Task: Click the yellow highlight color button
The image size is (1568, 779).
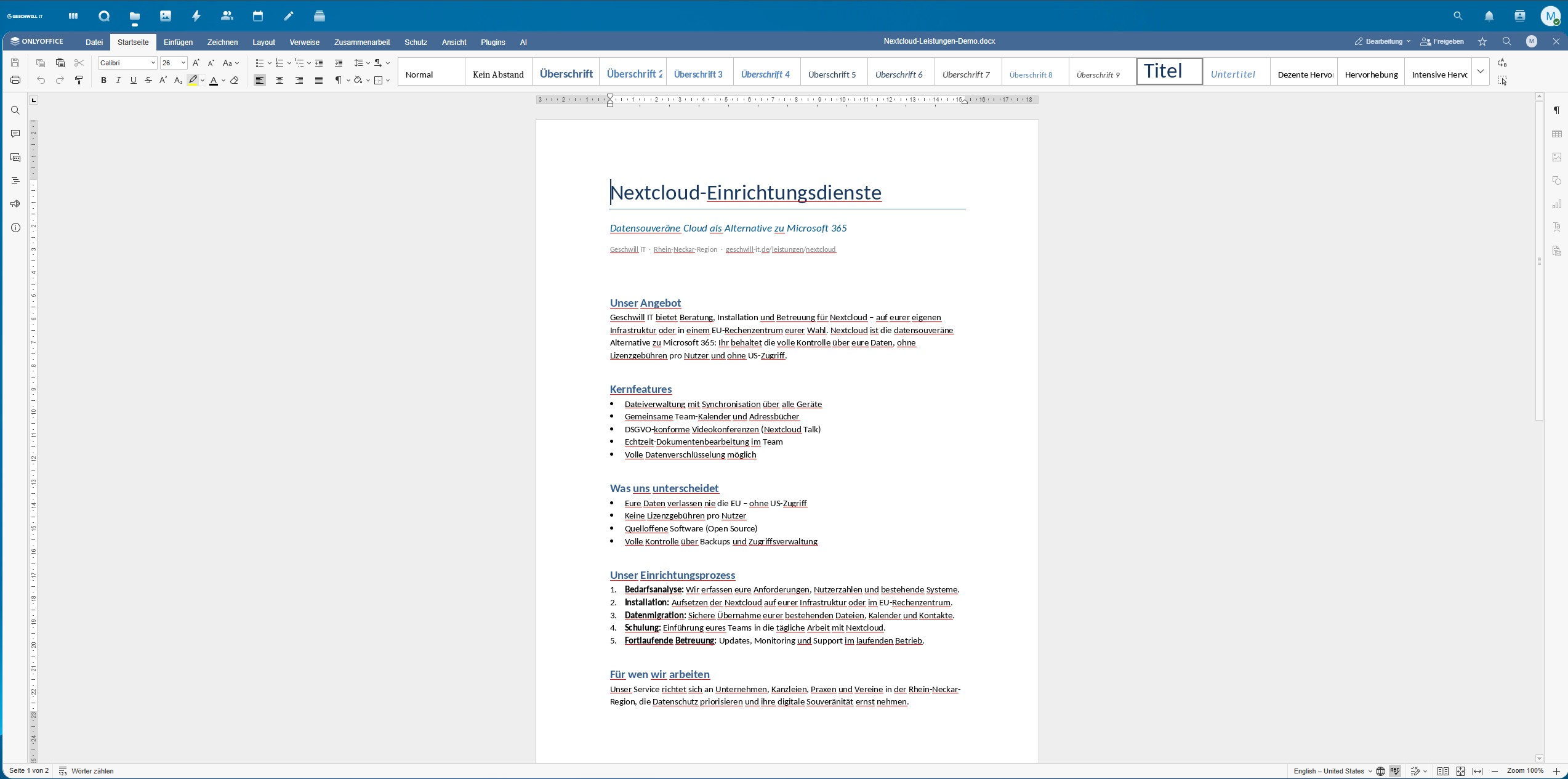Action: (x=193, y=80)
